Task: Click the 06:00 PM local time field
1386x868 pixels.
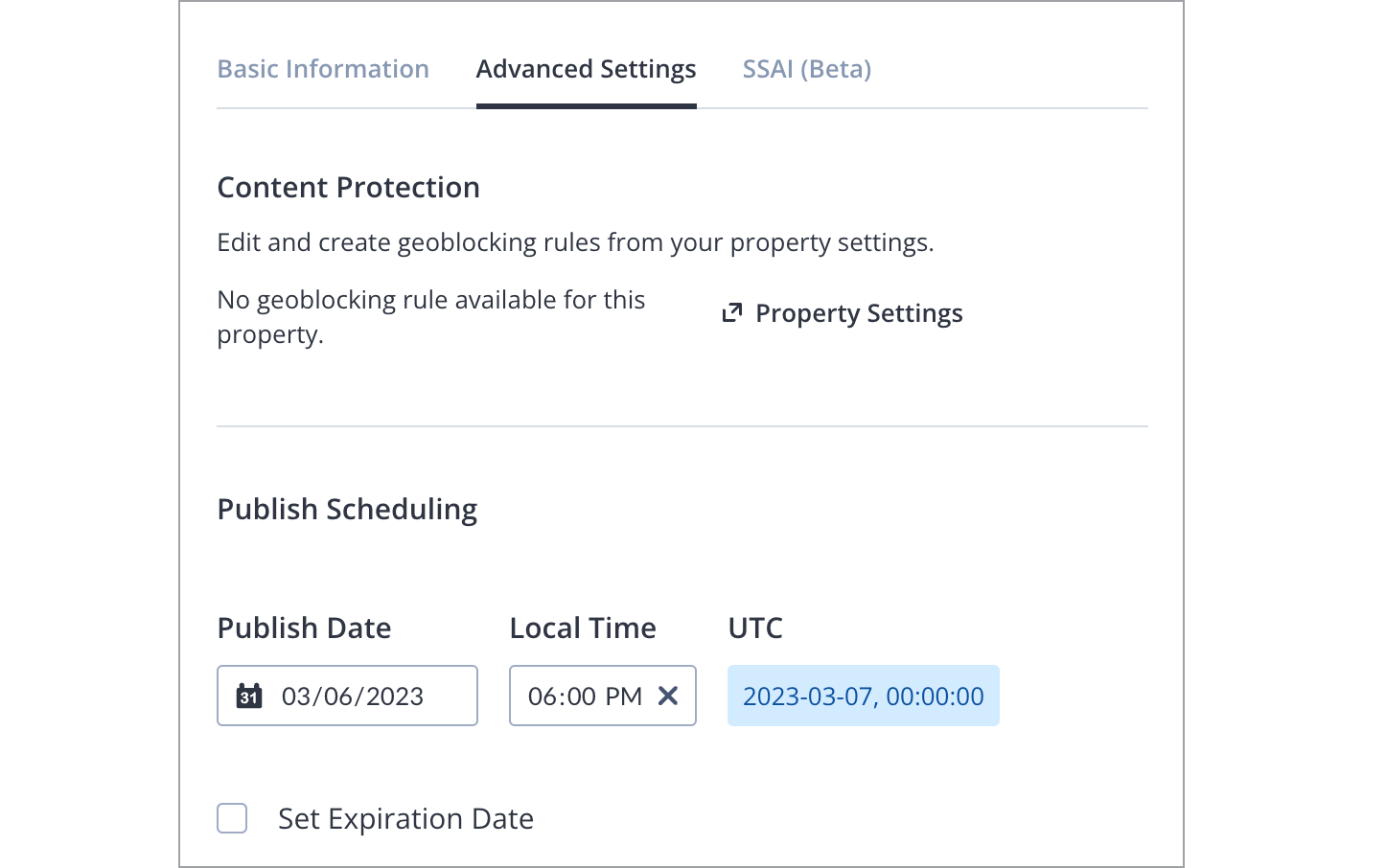Action: (x=585, y=697)
